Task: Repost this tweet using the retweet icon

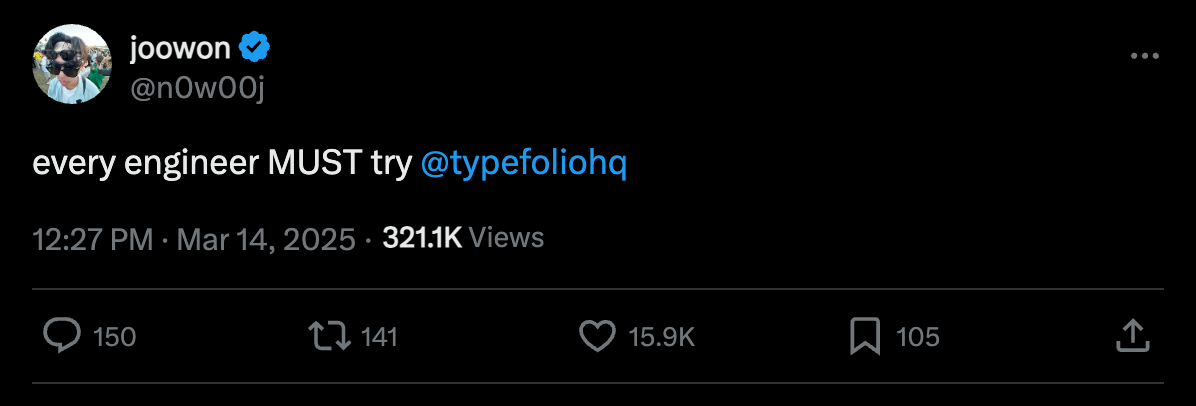Action: [330, 336]
